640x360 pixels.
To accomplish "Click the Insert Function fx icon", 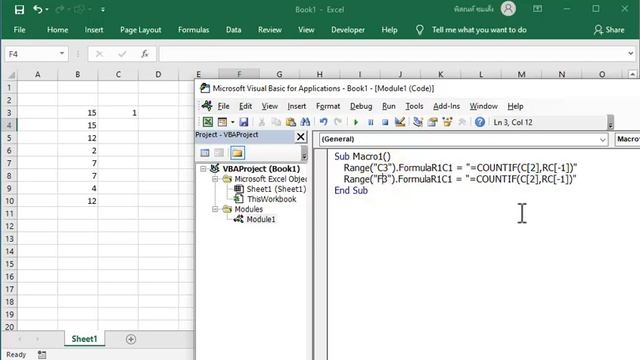I will (x=144, y=54).
